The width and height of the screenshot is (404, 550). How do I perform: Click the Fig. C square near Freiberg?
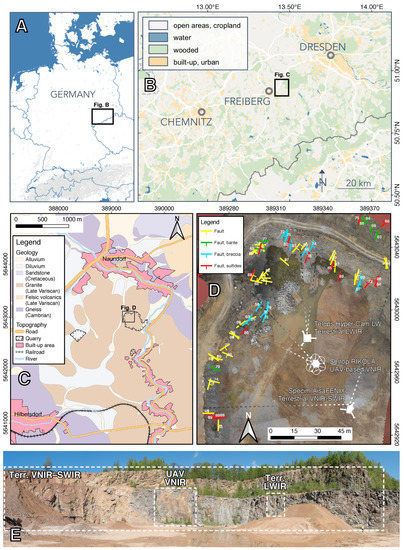point(282,88)
